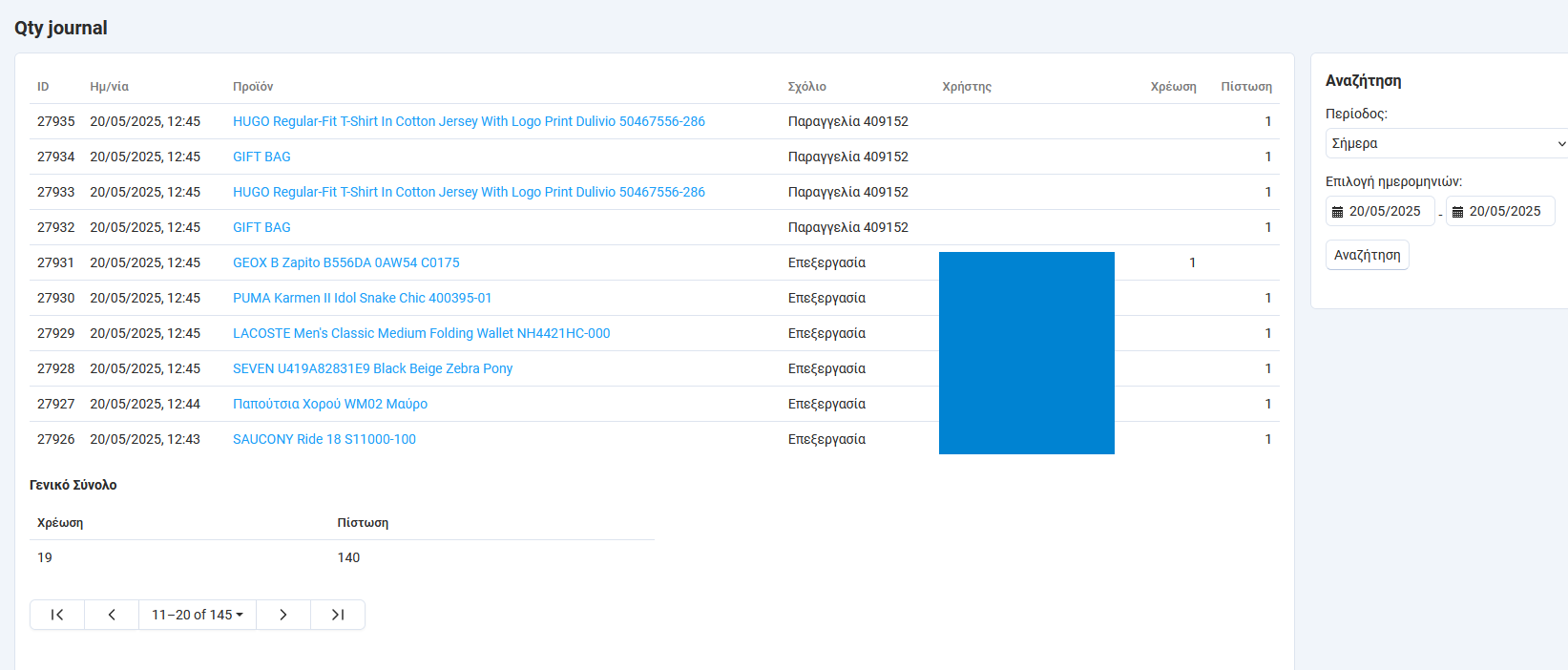
Task: Select the end date field 20/05/2025
Action: [x=1500, y=211]
